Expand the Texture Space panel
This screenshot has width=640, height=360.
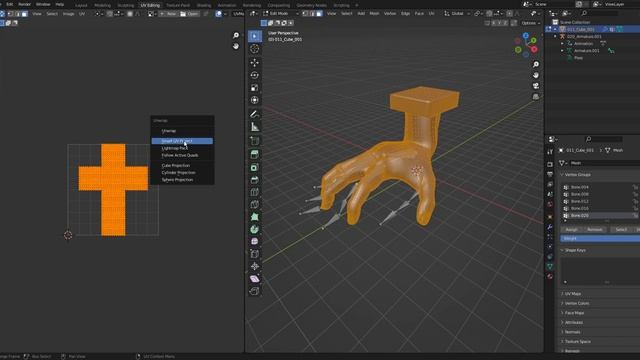click(x=562, y=342)
